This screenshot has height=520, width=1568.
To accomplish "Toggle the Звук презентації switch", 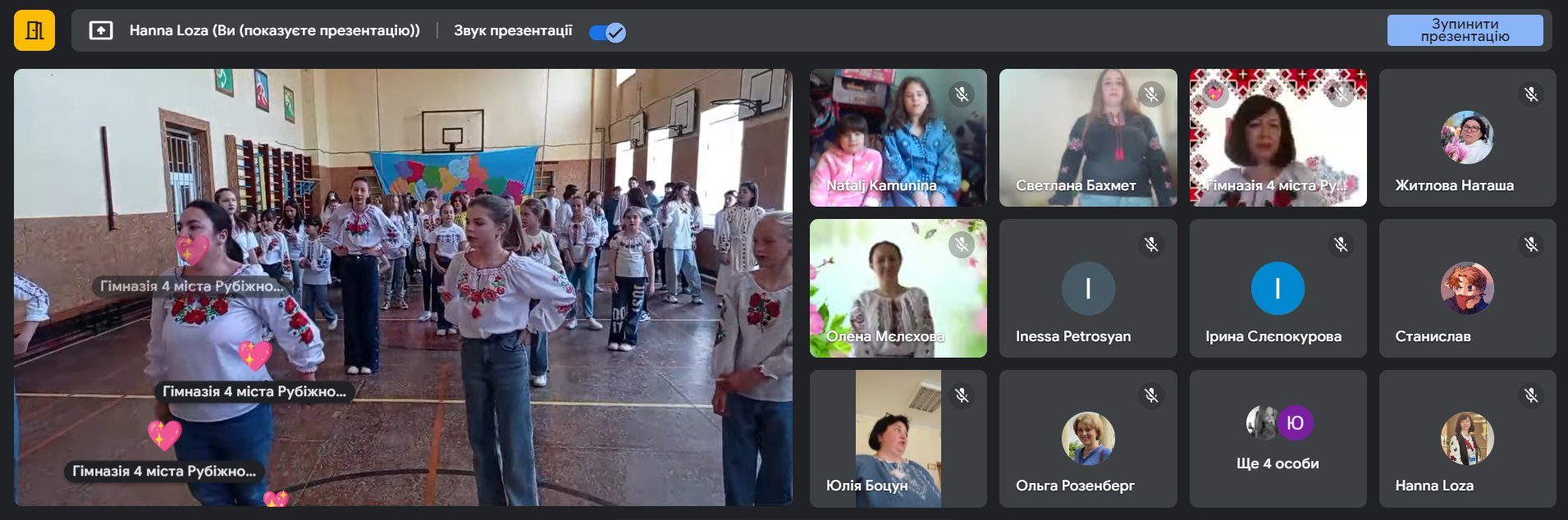I will coord(607,32).
